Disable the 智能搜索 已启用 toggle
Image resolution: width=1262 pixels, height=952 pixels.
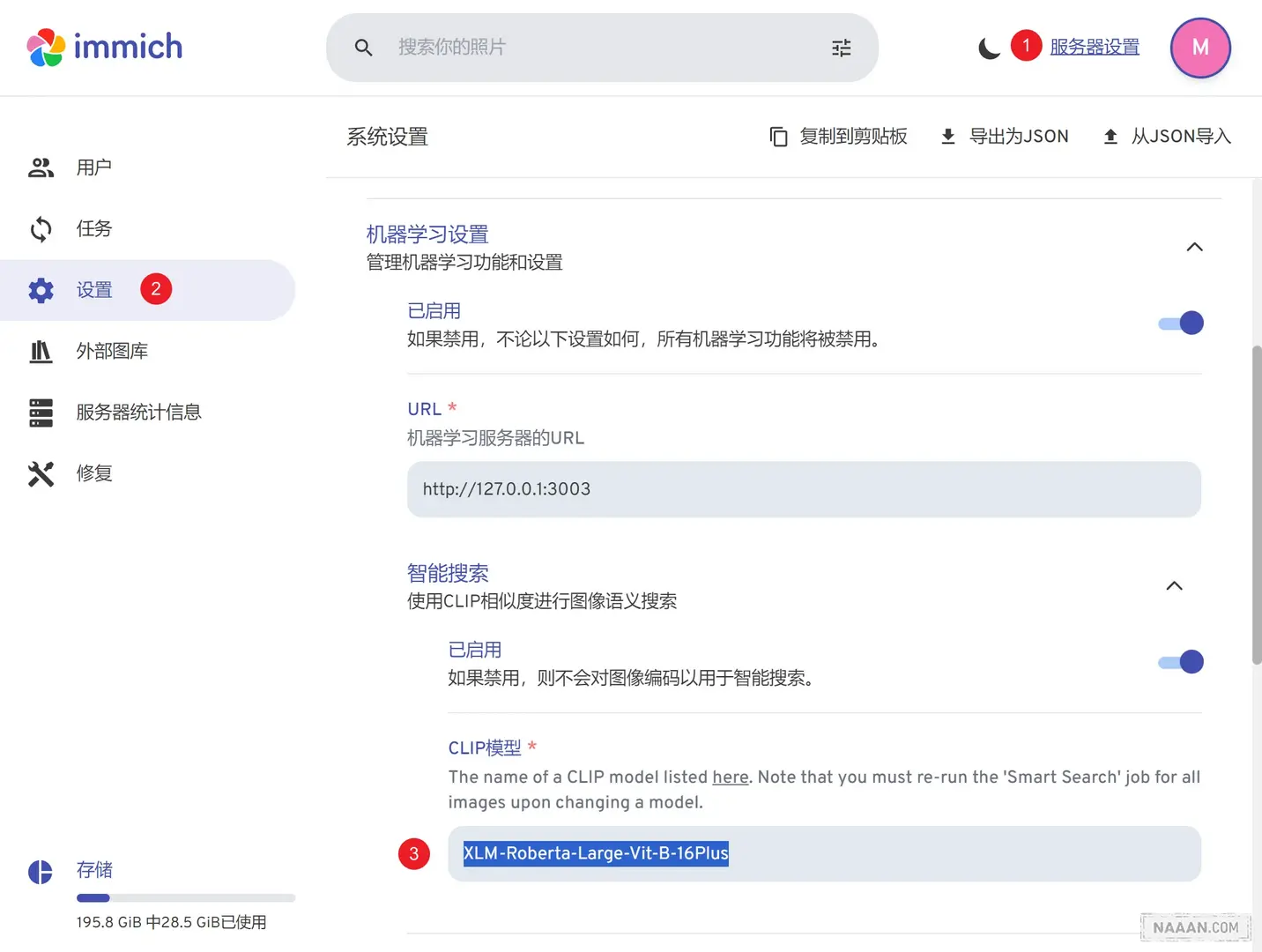[x=1181, y=662]
